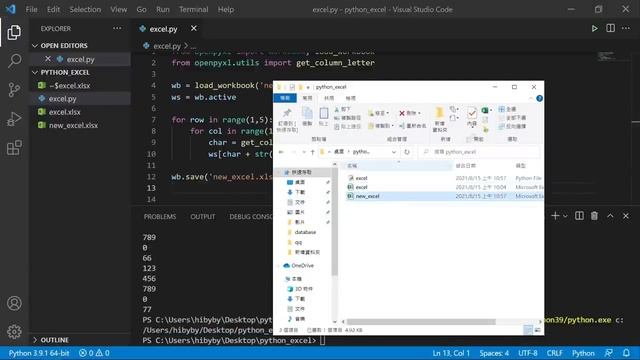Open the address bar history dropdown in File Explorer
The image size is (640, 360).
click(x=394, y=152)
